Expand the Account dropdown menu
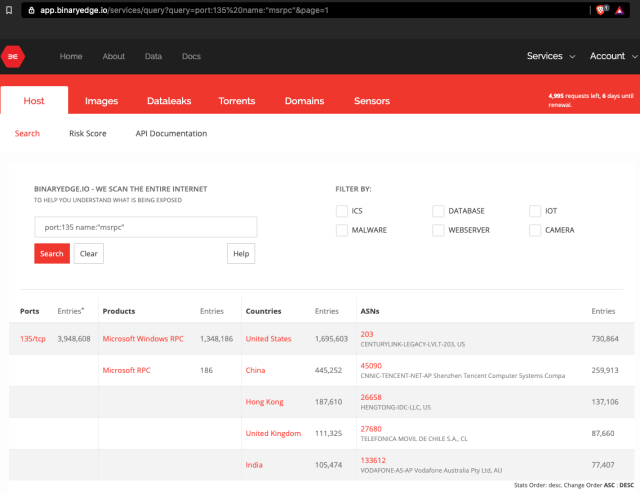 [613, 56]
